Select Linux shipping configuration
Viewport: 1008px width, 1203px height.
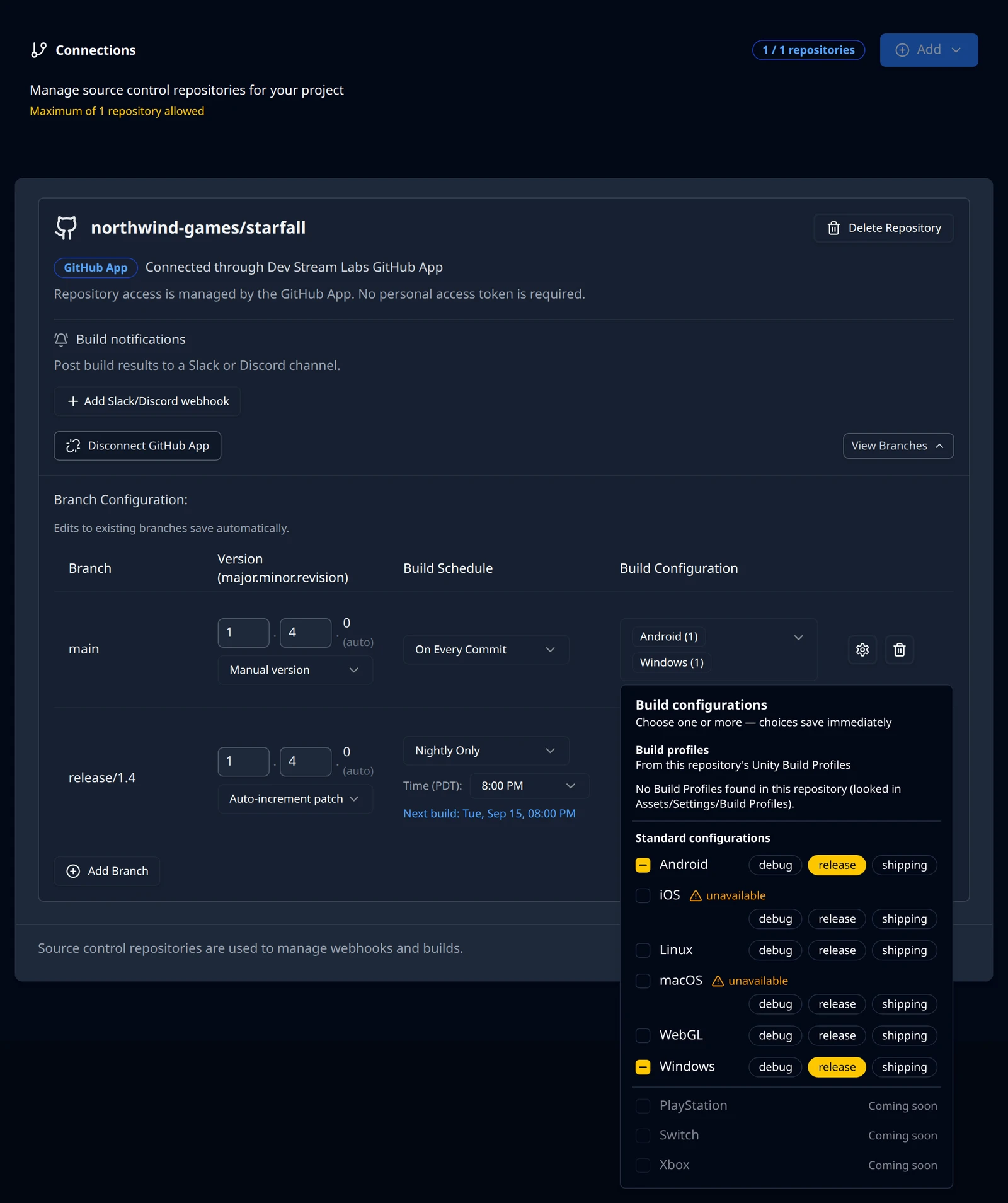coord(904,950)
